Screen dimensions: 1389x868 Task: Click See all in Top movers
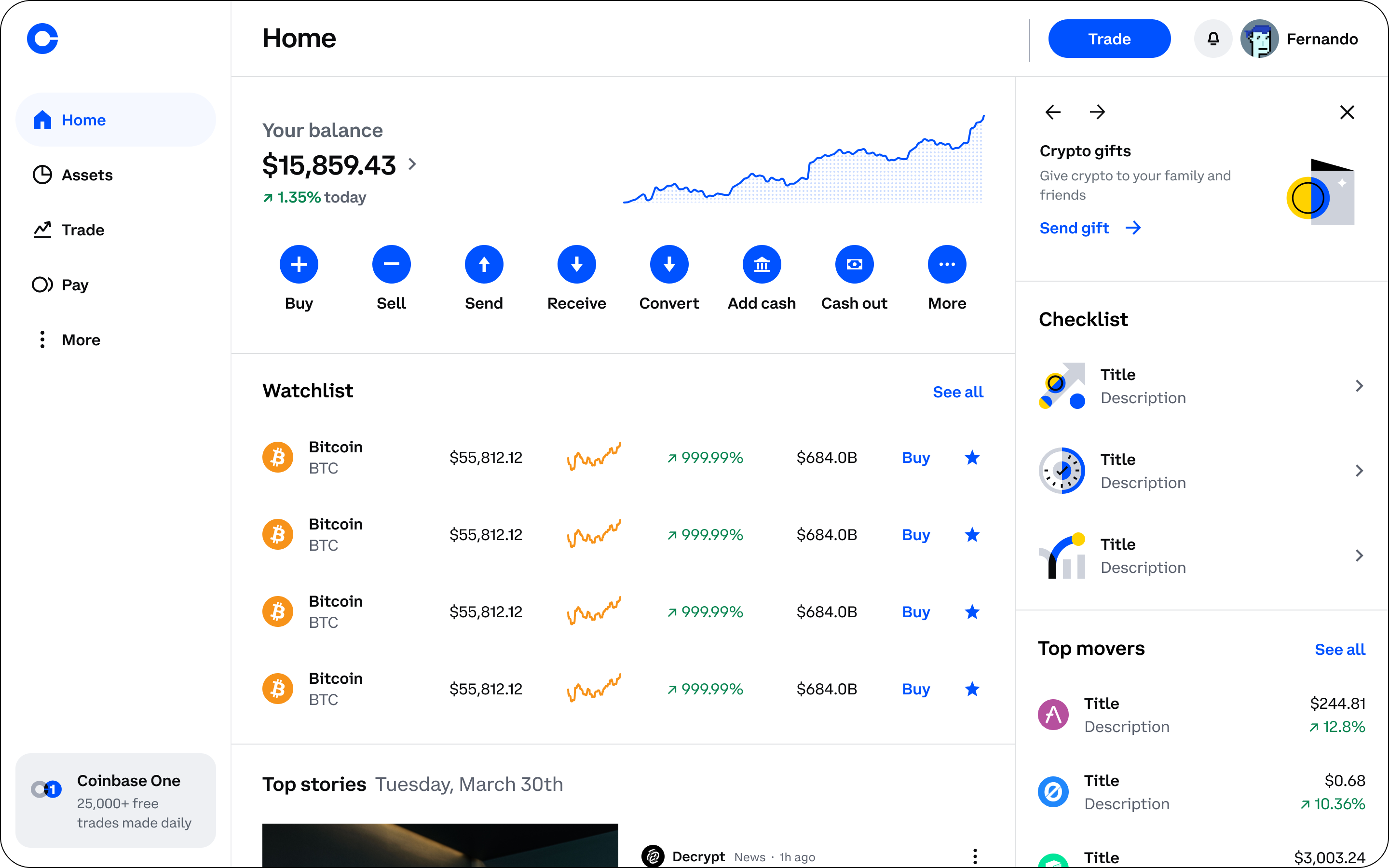[x=1340, y=649]
